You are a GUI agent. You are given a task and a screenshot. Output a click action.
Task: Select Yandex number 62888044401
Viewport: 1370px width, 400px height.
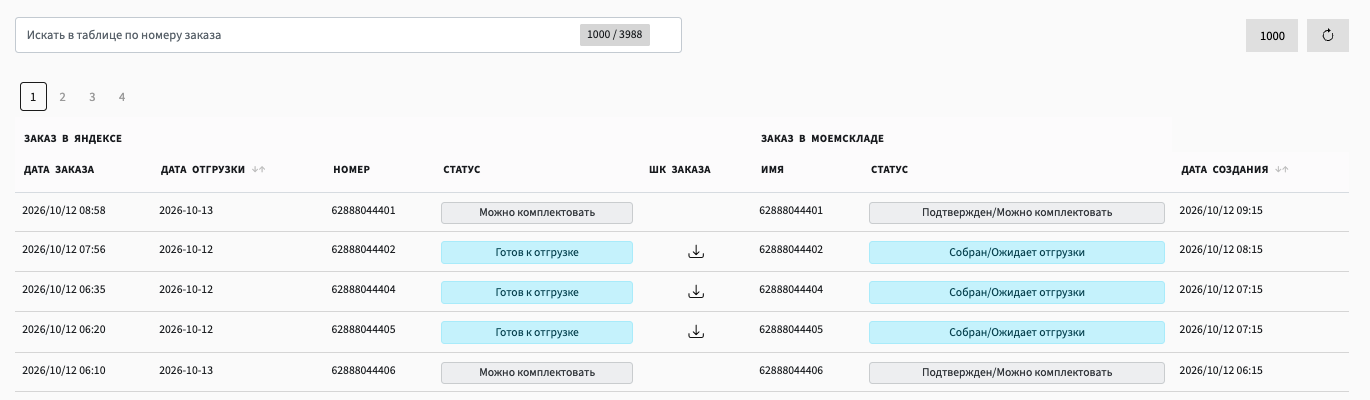coord(363,211)
